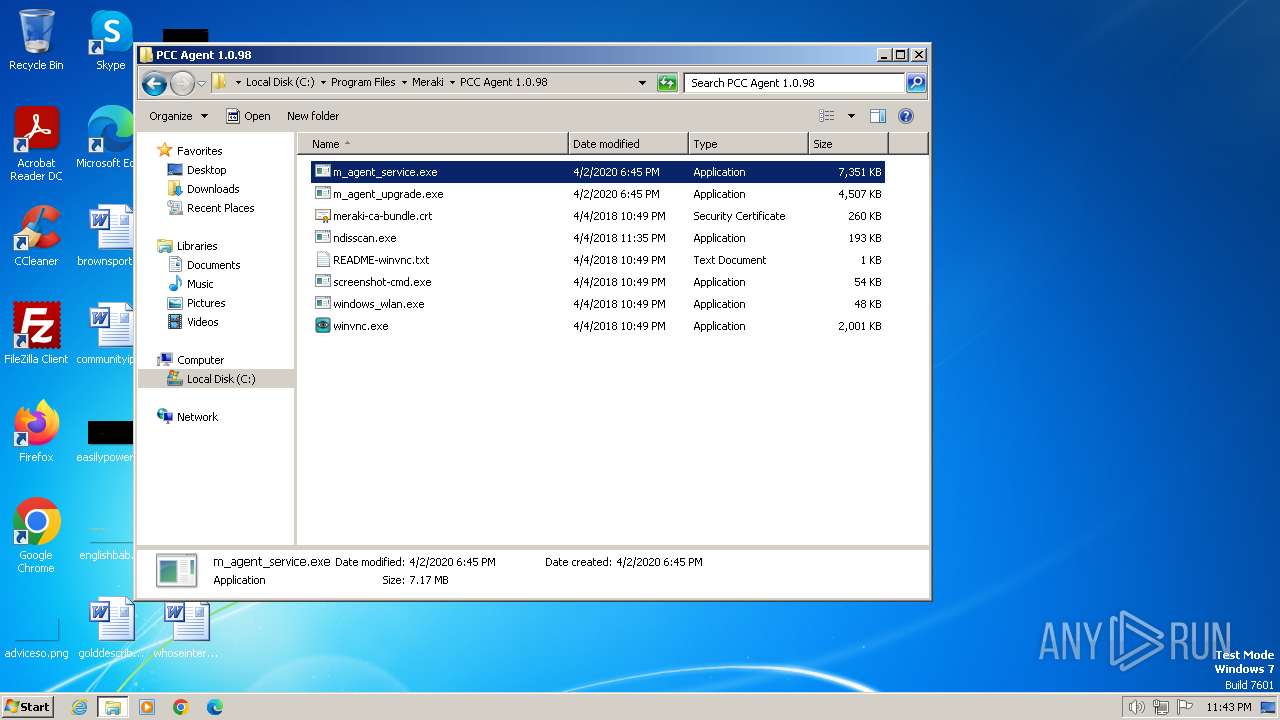The height and width of the screenshot is (720, 1280).
Task: Click the refresh button beside address bar
Action: [667, 83]
